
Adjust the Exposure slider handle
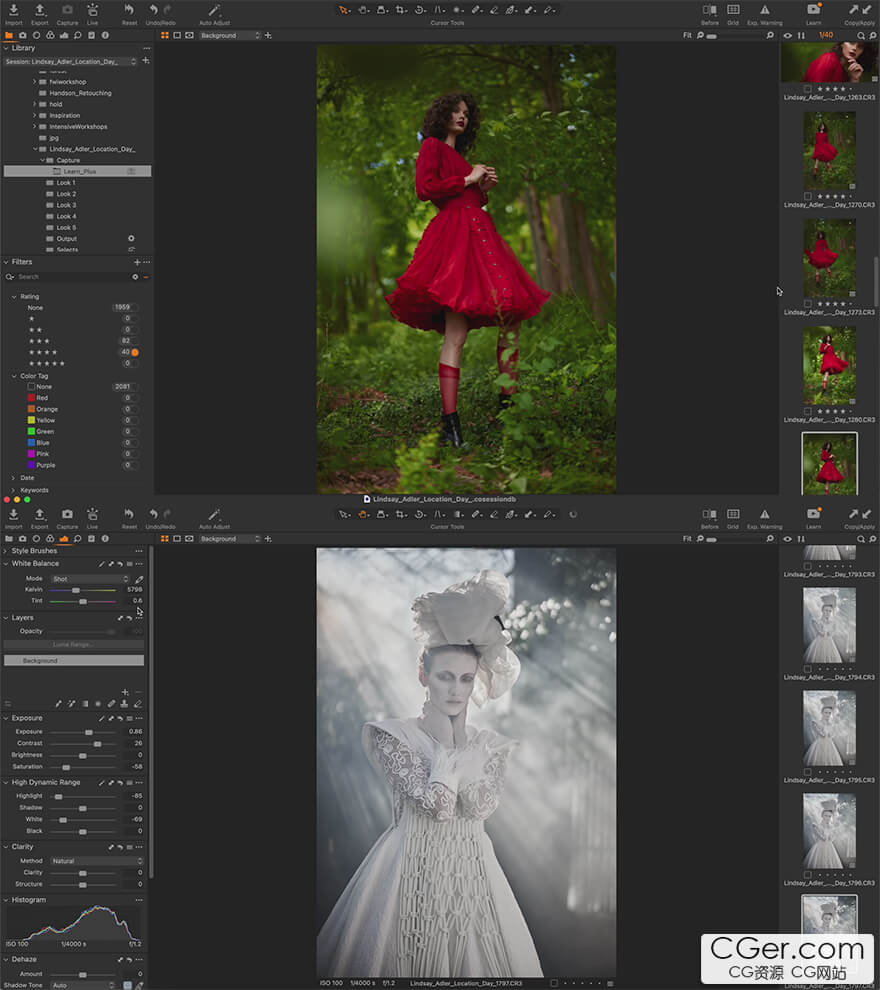[89, 732]
